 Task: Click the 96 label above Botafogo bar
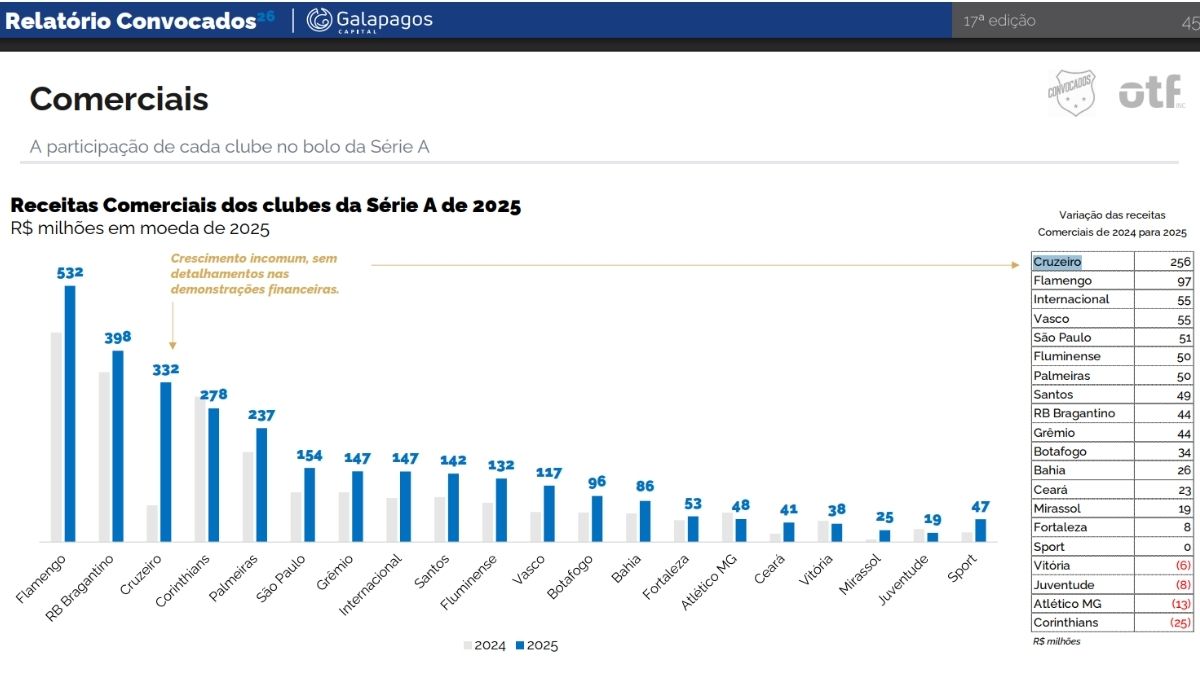(x=597, y=482)
